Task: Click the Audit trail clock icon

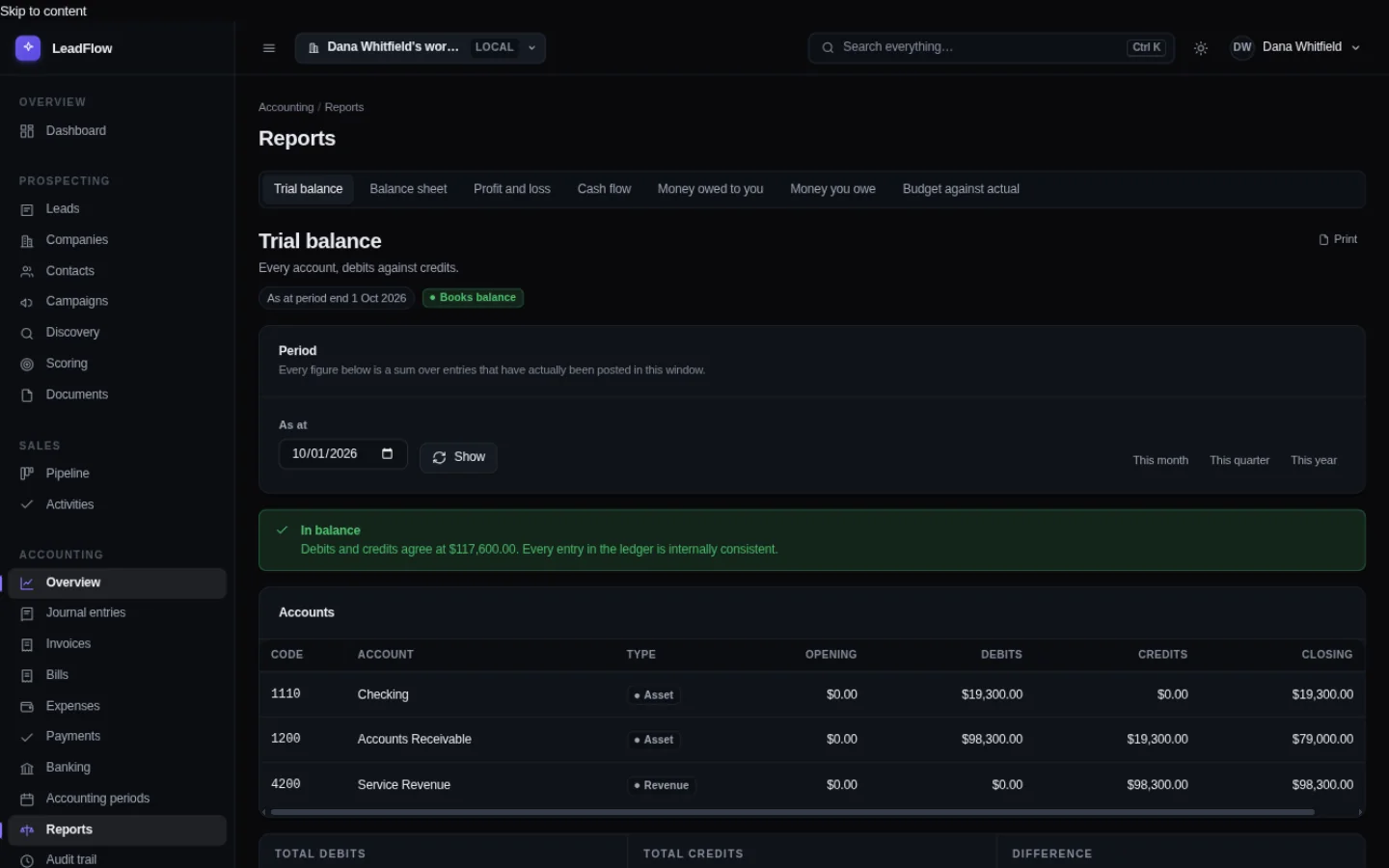Action: 27,860
